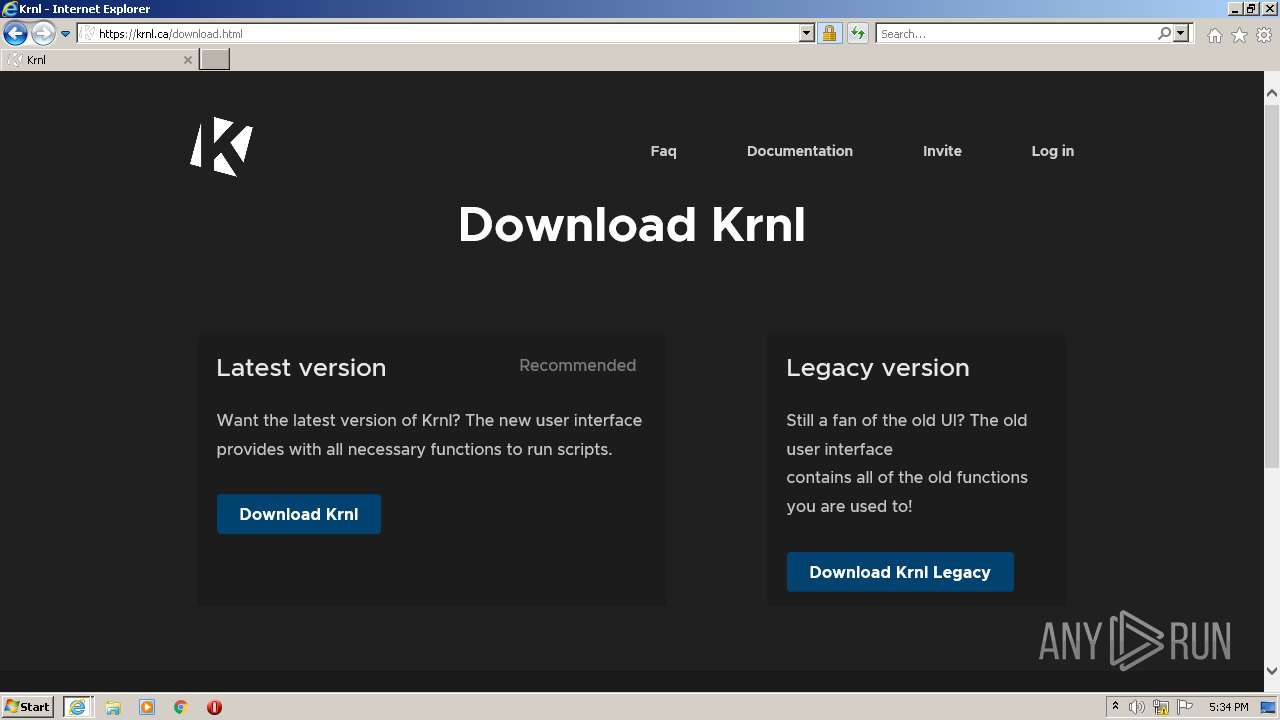The width and height of the screenshot is (1280, 720).
Task: Click the security lock icon
Action: point(829,33)
